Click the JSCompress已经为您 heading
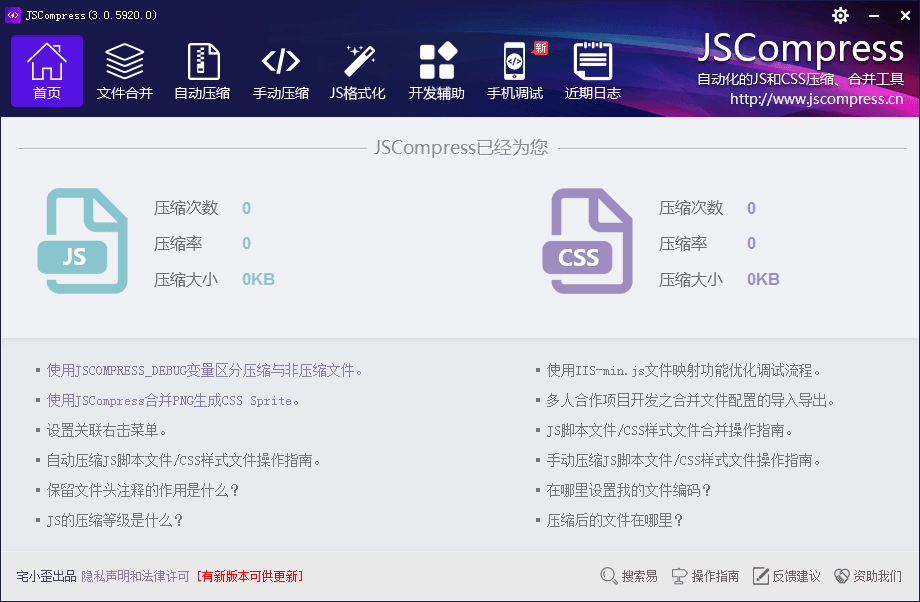The height and width of the screenshot is (602, 920). point(461,147)
